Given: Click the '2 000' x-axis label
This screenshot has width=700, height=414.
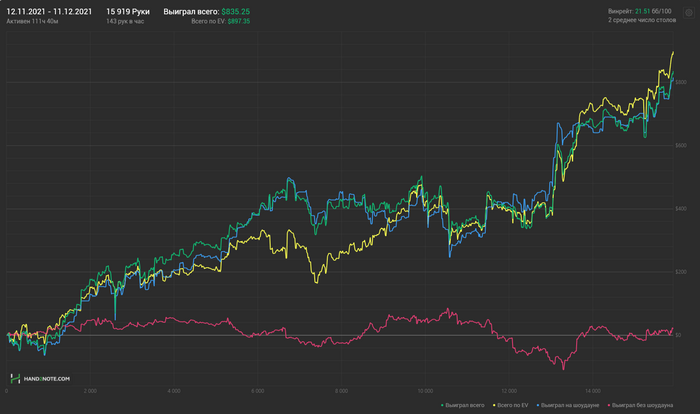Looking at the screenshot, I should [90, 391].
